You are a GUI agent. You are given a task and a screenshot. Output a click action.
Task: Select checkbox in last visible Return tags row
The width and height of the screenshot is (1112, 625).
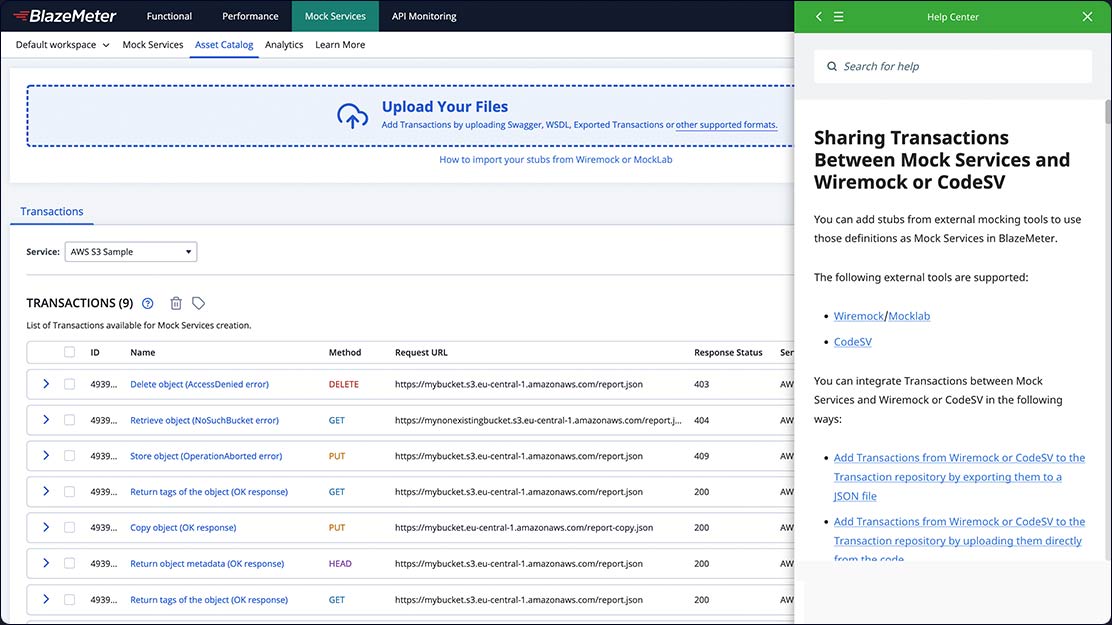[70, 599]
